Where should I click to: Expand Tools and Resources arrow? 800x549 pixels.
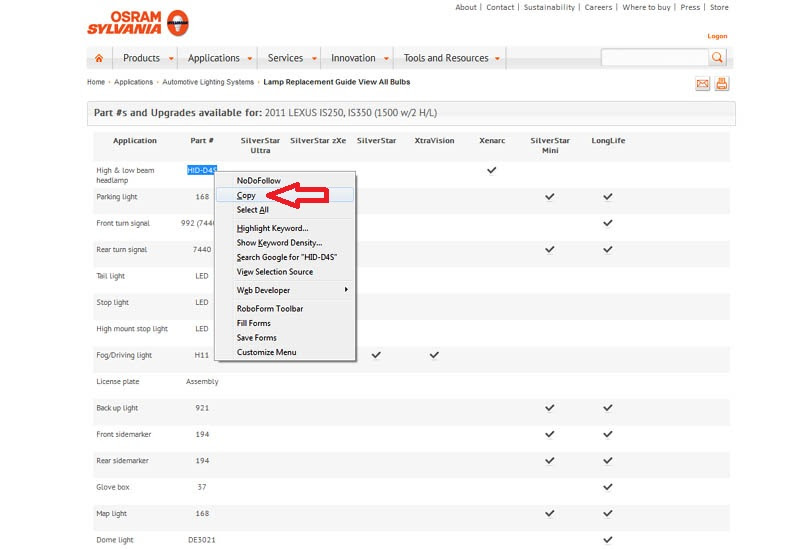497,59
